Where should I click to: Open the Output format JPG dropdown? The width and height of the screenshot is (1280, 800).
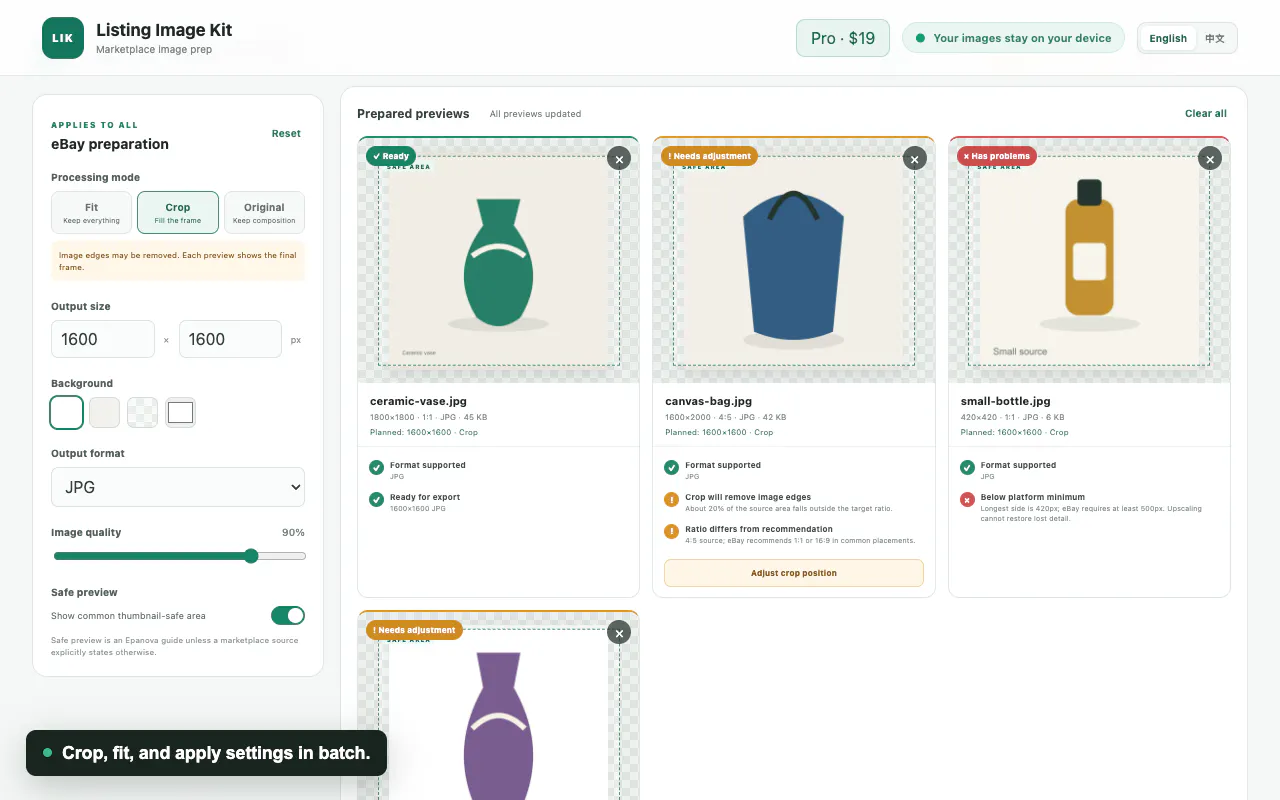point(178,487)
